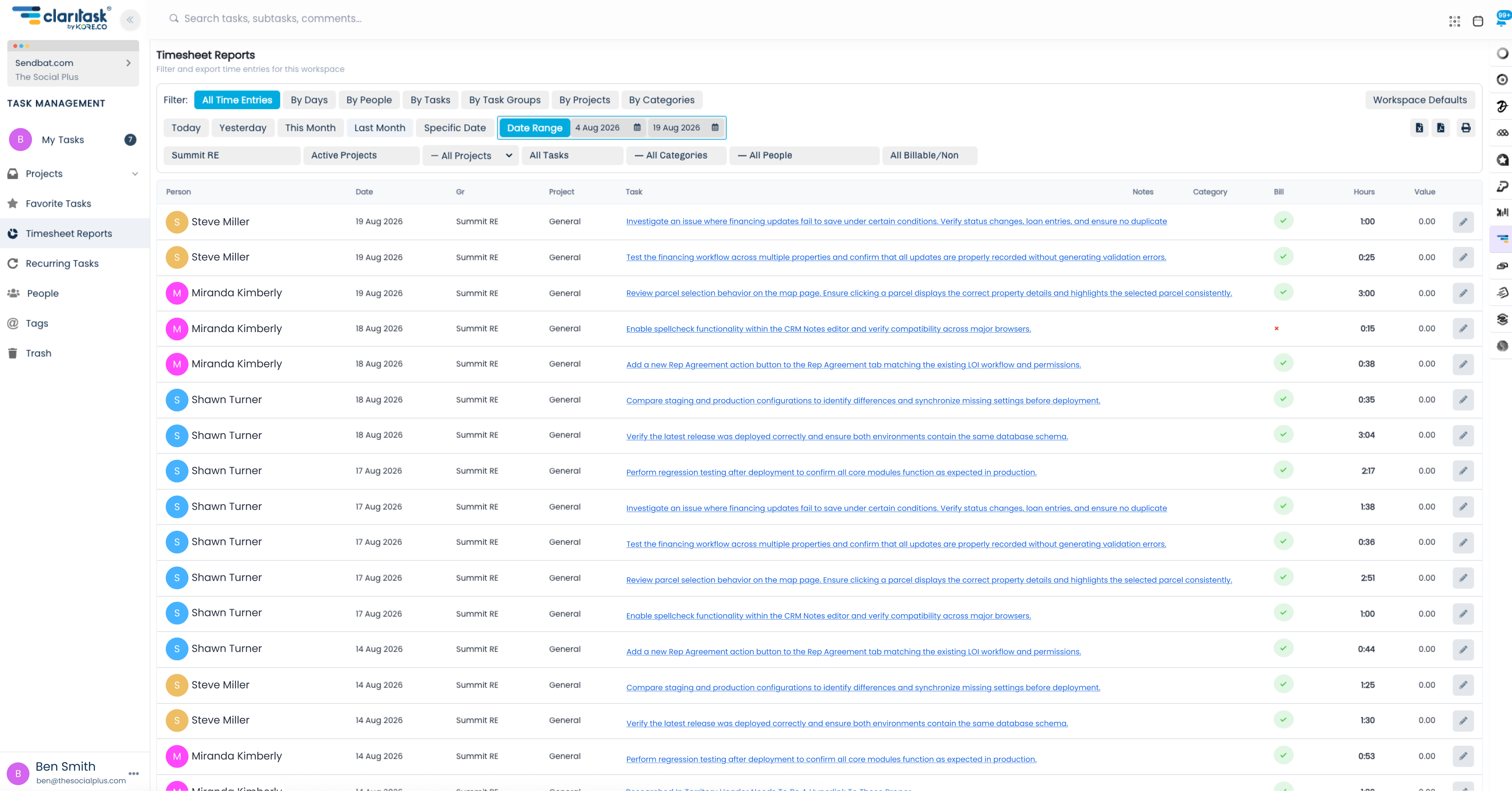Toggle billable check for Shawn Turner 2:17 entry
The image size is (1512, 791).
[1283, 470]
